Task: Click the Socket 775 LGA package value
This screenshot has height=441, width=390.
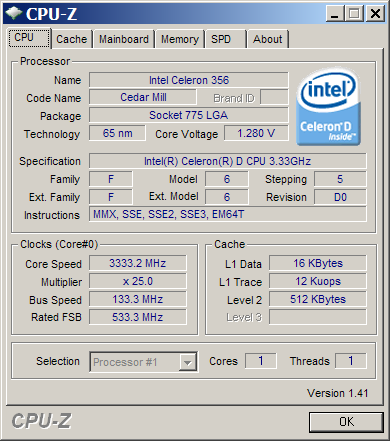Action: (189, 115)
